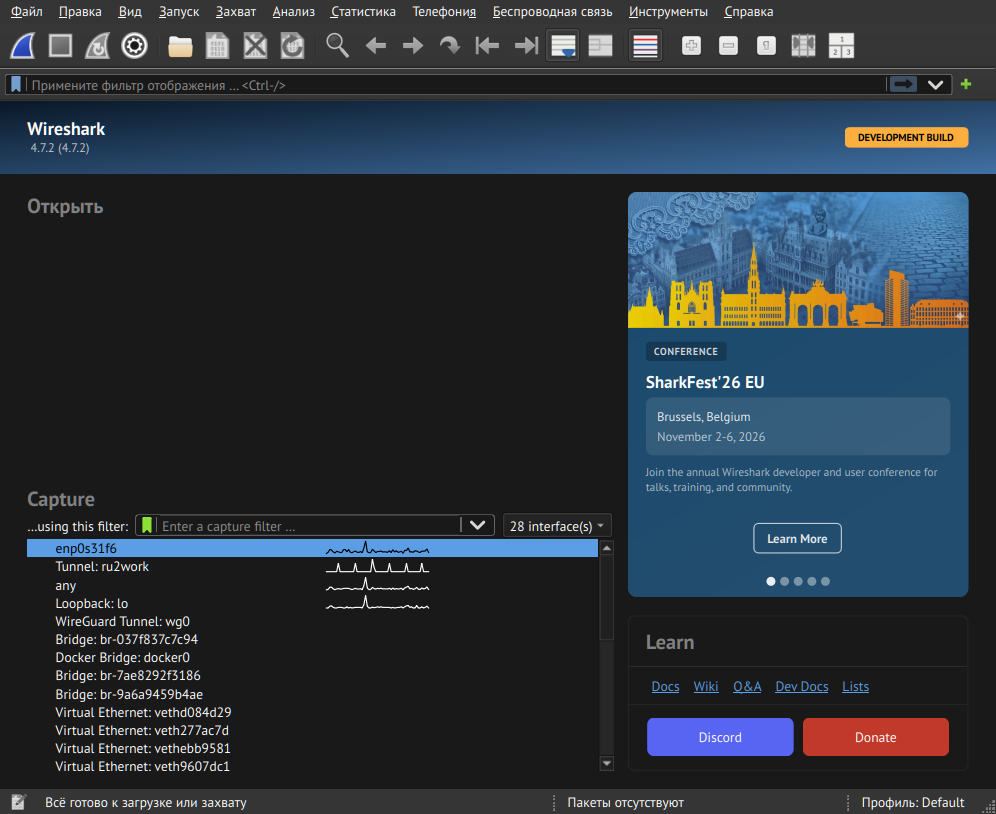The height and width of the screenshot is (814, 996).
Task: Select Tunnel: ru2work interface
Action: (x=312, y=567)
